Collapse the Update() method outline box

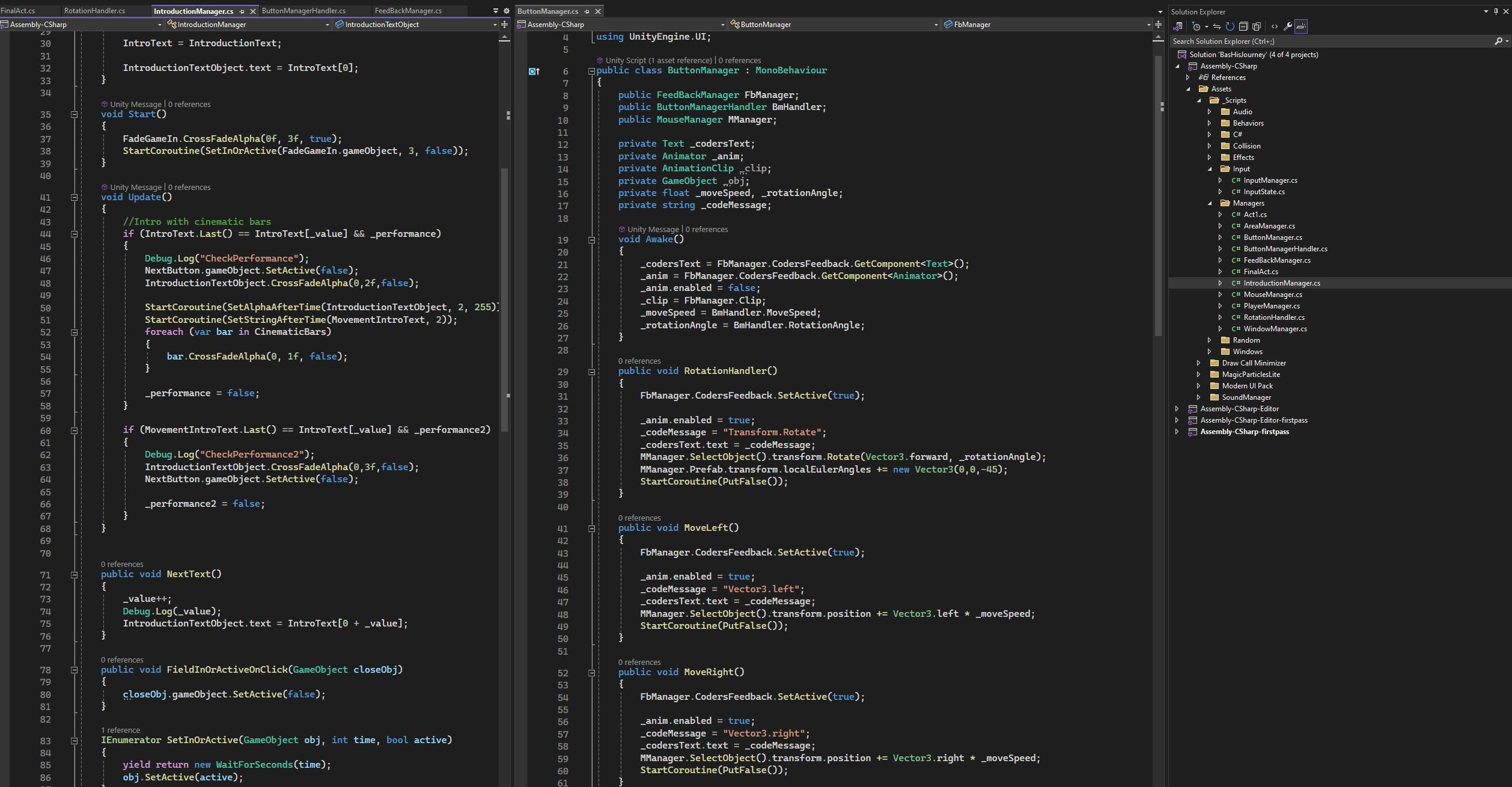pos(75,197)
